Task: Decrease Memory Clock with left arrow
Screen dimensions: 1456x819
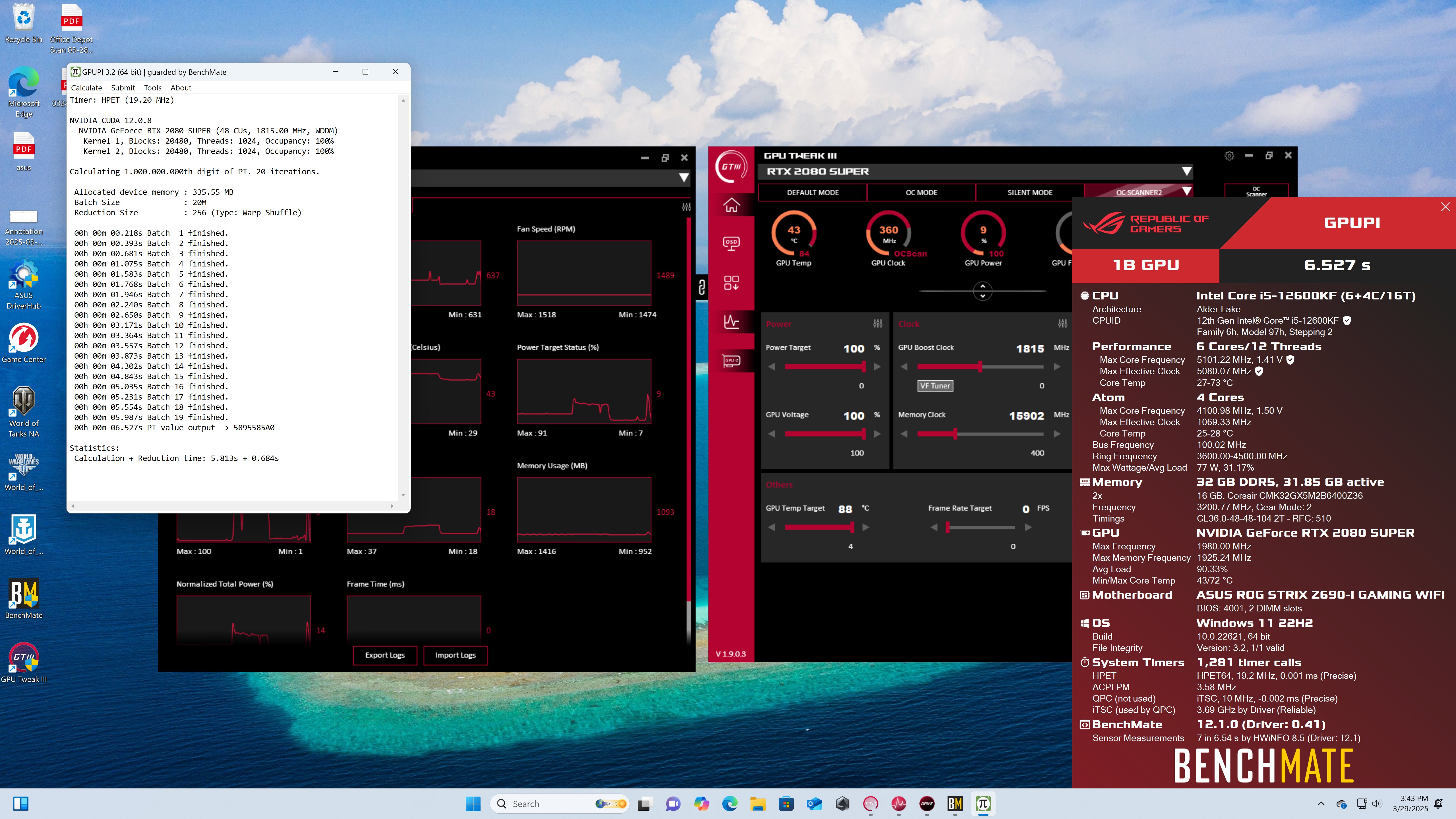Action: pyautogui.click(x=904, y=433)
